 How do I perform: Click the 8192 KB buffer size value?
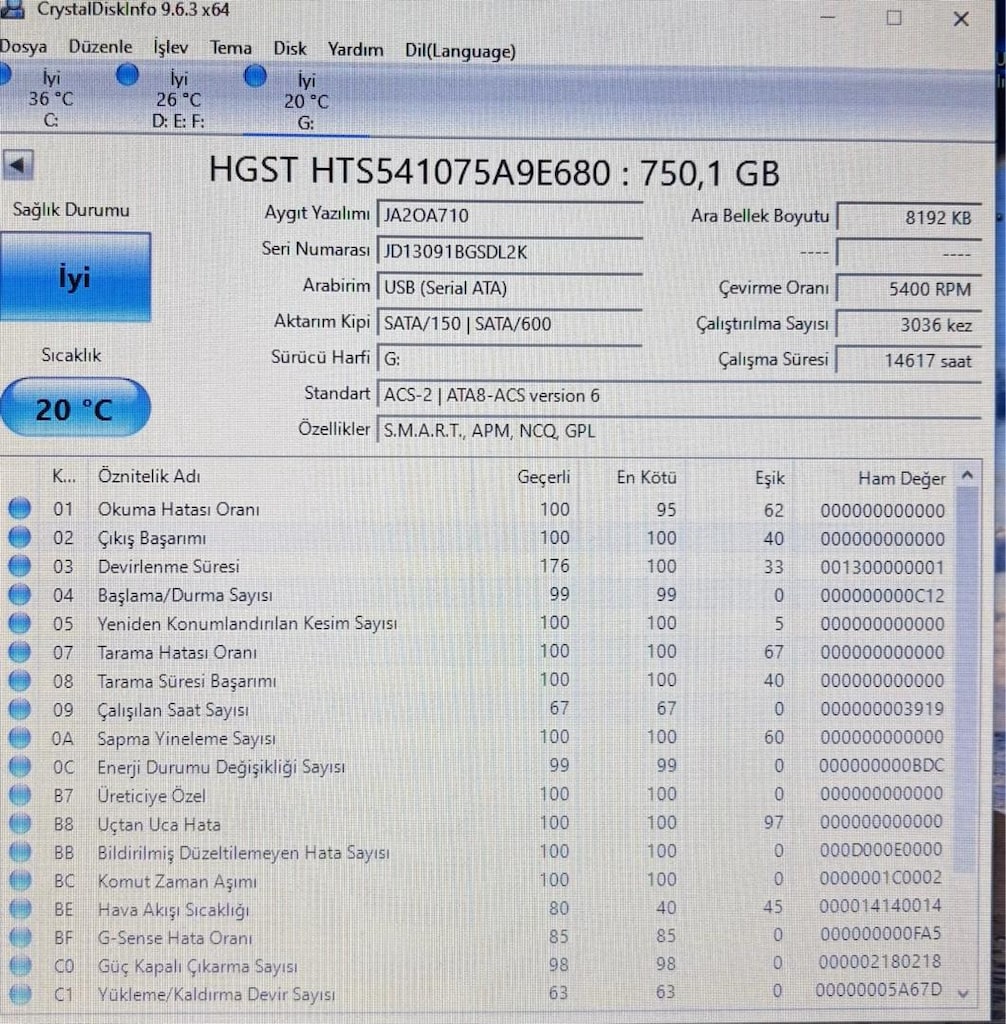909,217
